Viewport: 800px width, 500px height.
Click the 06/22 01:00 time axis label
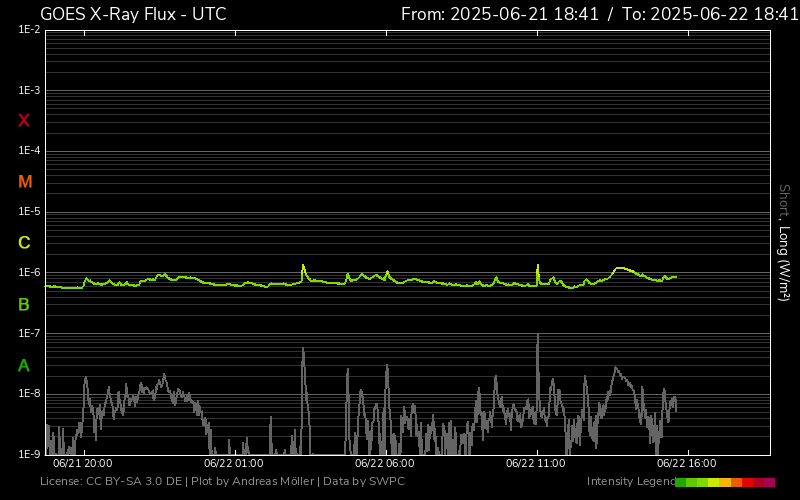click(x=233, y=463)
